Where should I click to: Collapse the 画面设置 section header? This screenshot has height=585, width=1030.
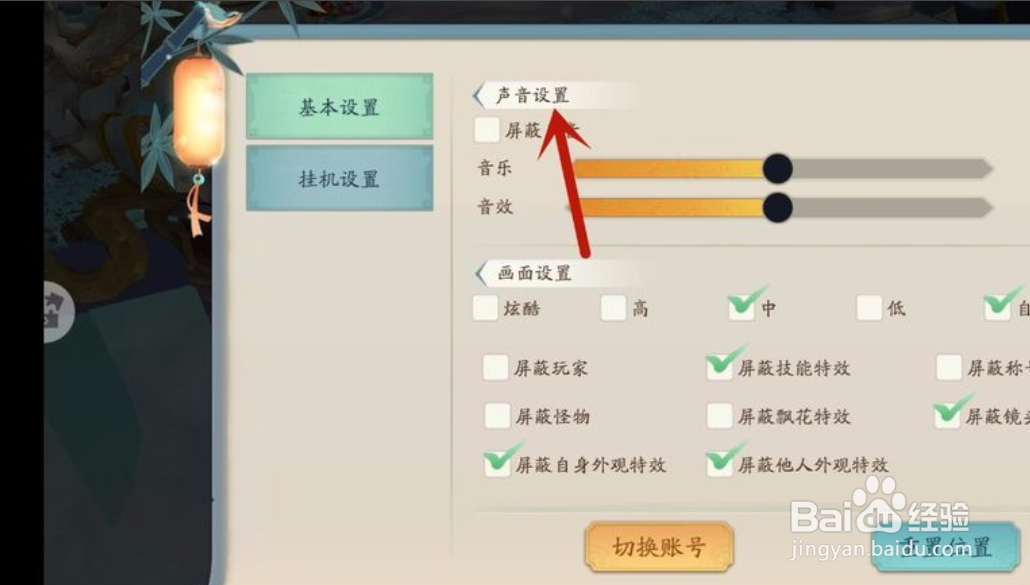pos(481,273)
